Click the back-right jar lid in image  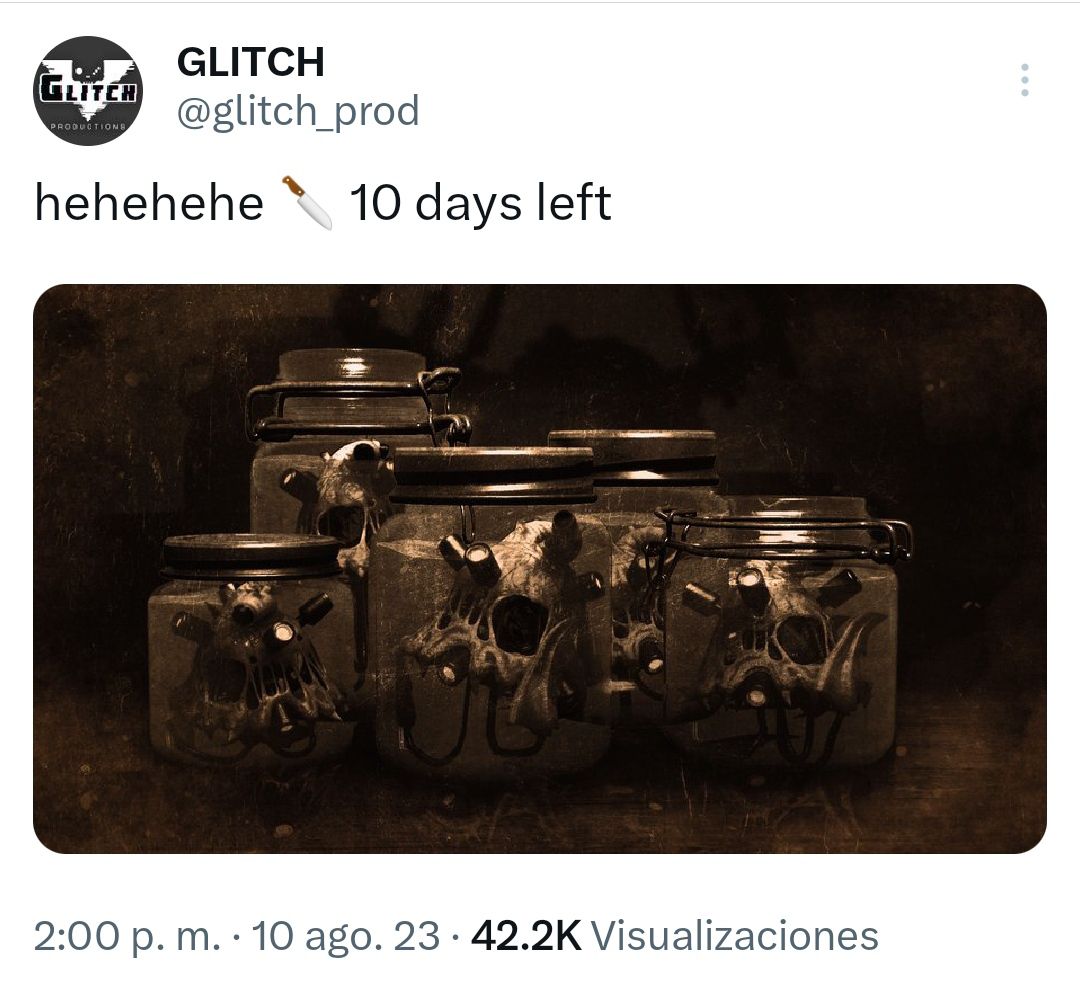click(x=634, y=455)
